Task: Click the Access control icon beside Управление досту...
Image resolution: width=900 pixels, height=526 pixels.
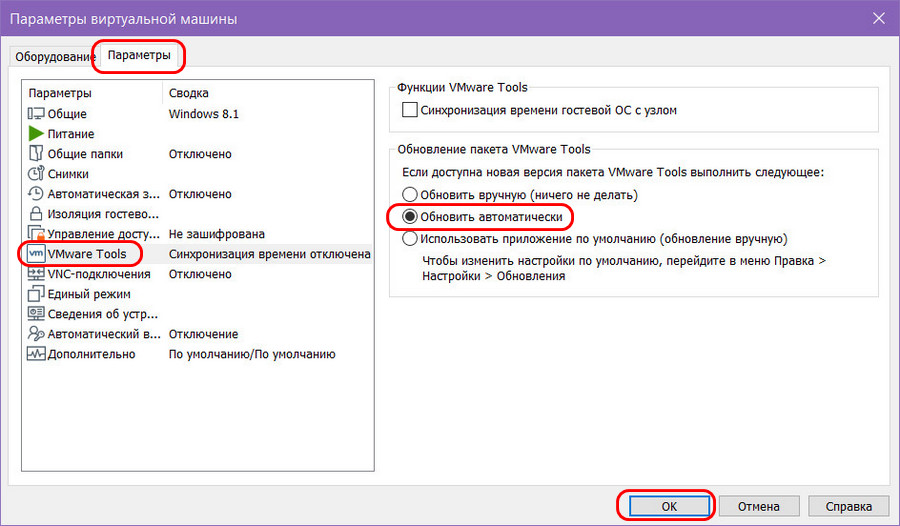Action: [x=36, y=234]
